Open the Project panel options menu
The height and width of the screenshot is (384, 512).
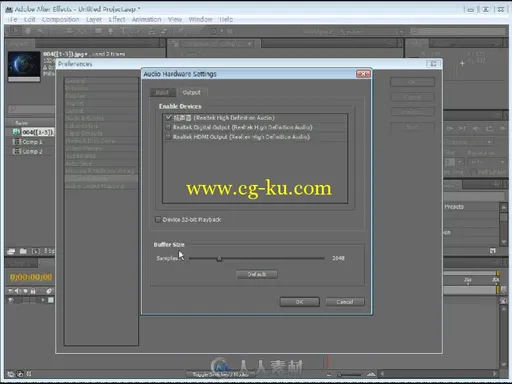[153, 43]
